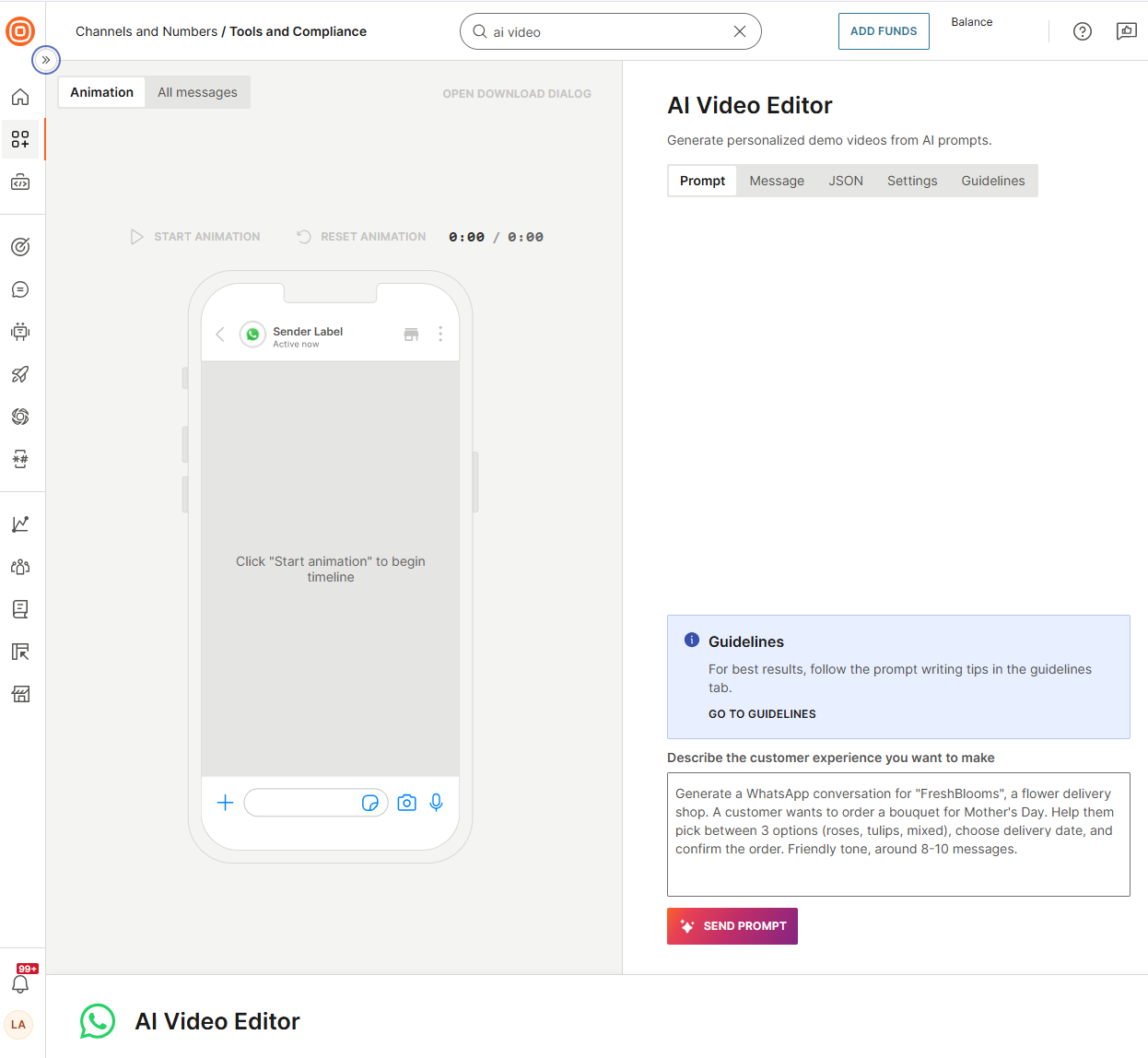Open the help question-mark icon in the header
Viewport: 1148px width, 1058px height.
click(1083, 31)
